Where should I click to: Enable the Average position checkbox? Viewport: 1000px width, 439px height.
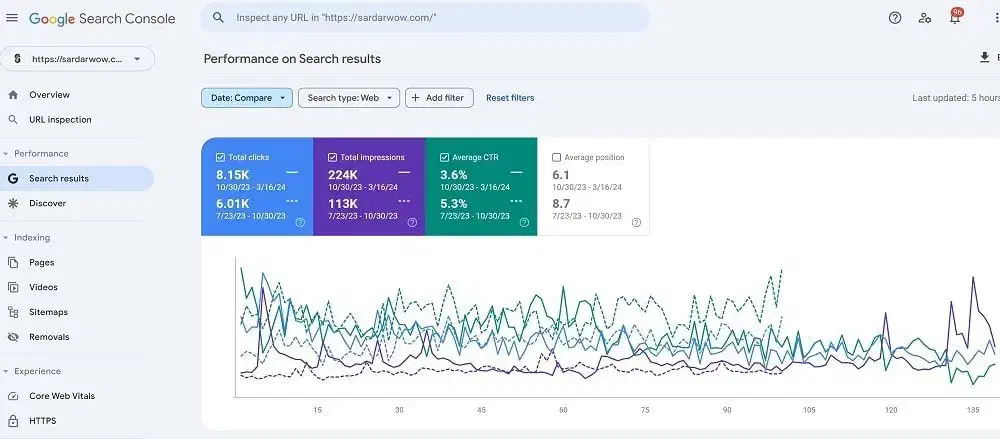click(556, 157)
